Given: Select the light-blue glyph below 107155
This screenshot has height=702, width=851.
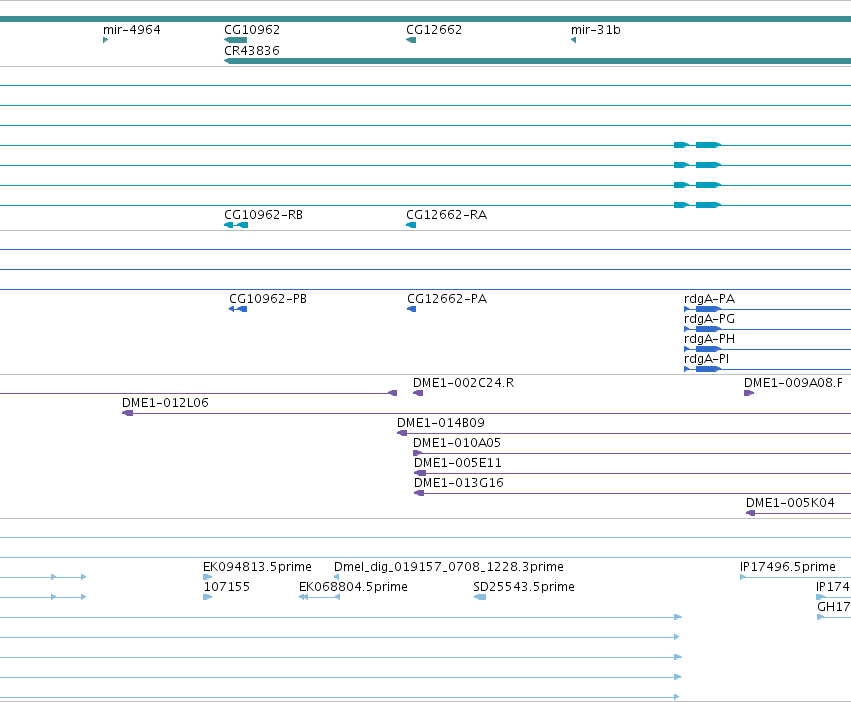Looking at the screenshot, I should tap(207, 597).
